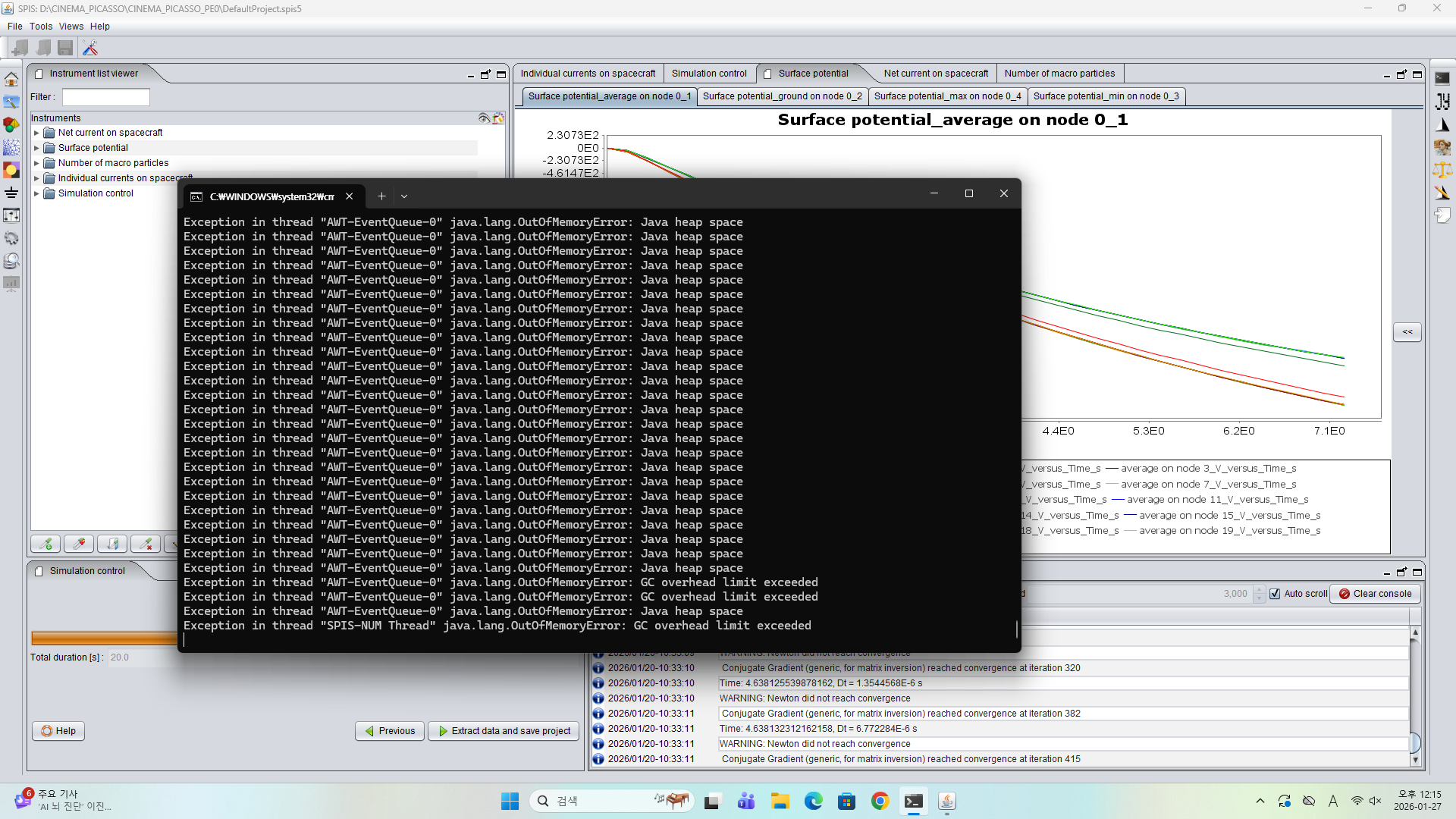Open the mesh grid icon in sidebar
This screenshot has height=819, width=1456.
[11, 147]
